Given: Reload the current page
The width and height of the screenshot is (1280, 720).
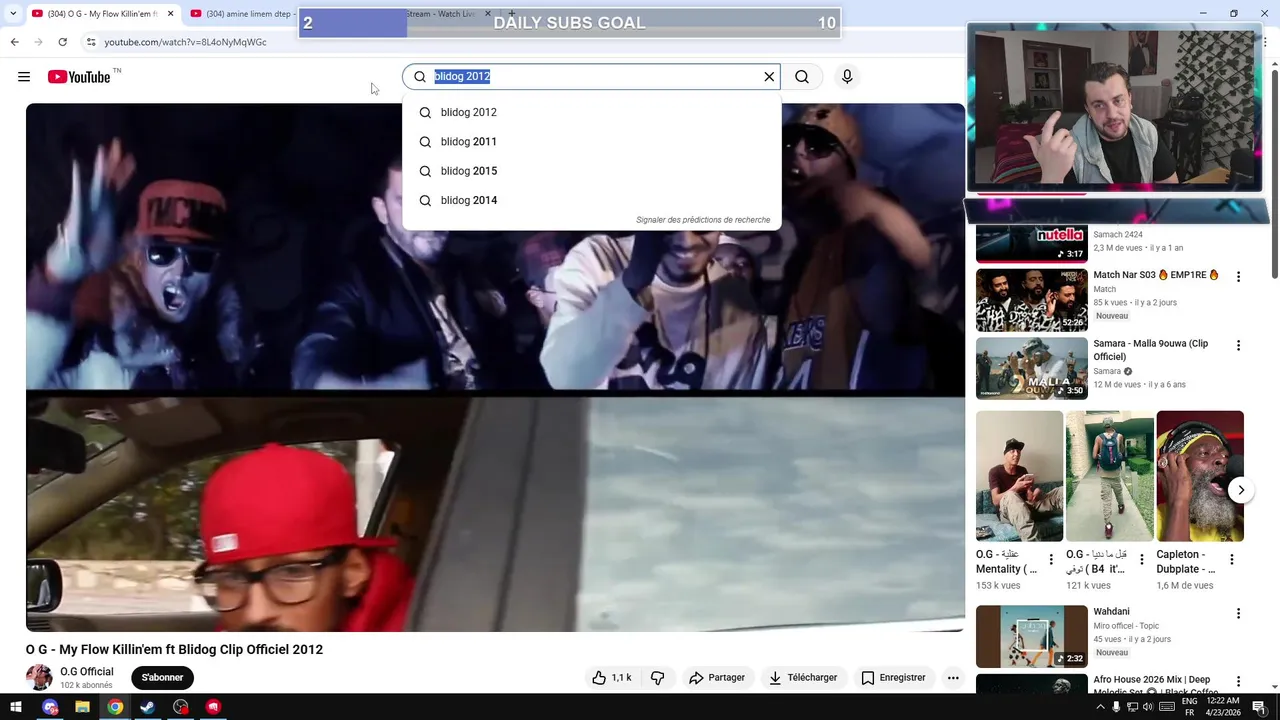Looking at the screenshot, I should [62, 42].
